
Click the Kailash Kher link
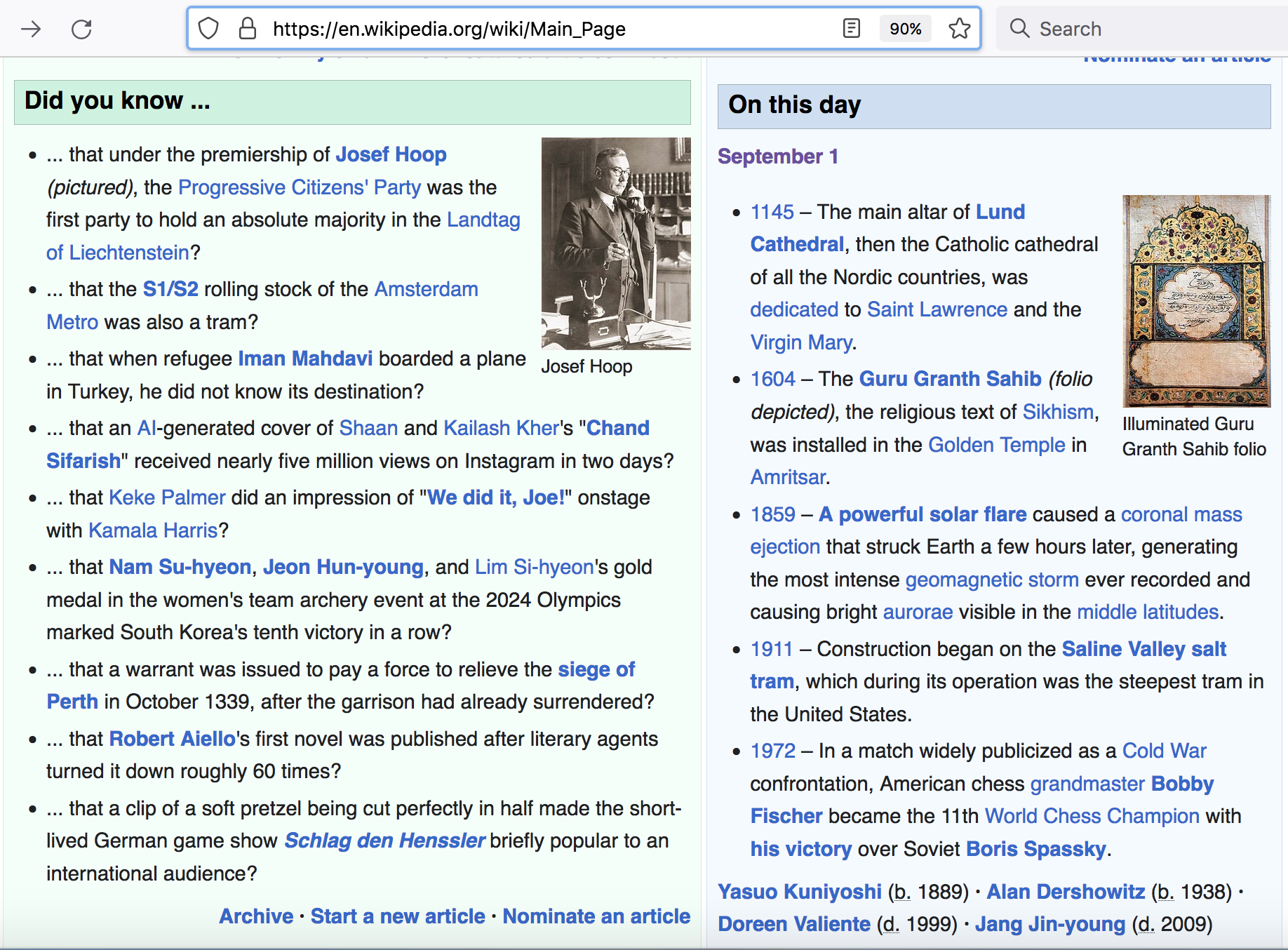pyautogui.click(x=502, y=428)
